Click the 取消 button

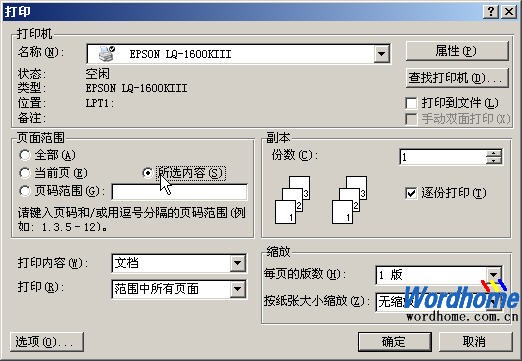475,342
